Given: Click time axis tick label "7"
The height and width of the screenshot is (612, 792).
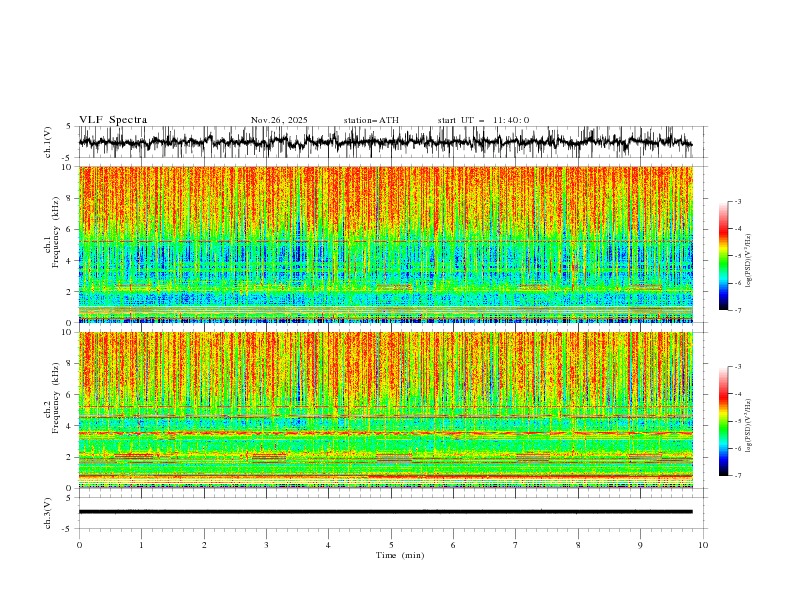Looking at the screenshot, I should 516,545.
